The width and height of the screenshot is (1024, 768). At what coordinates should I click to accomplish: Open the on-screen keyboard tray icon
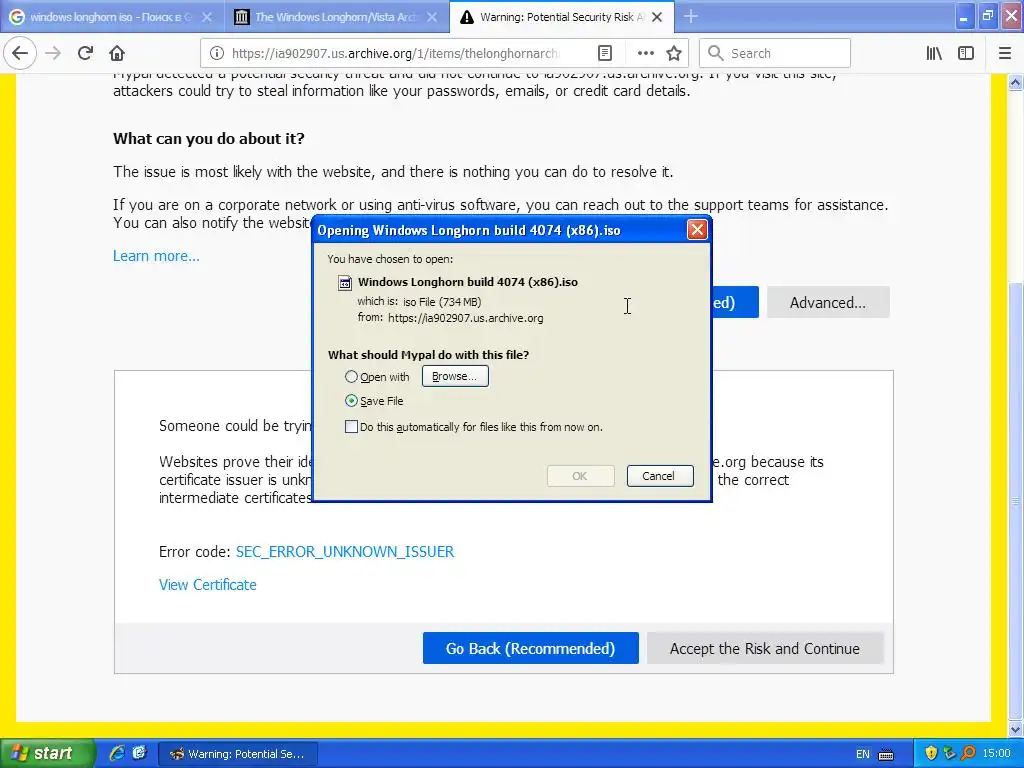click(886, 754)
